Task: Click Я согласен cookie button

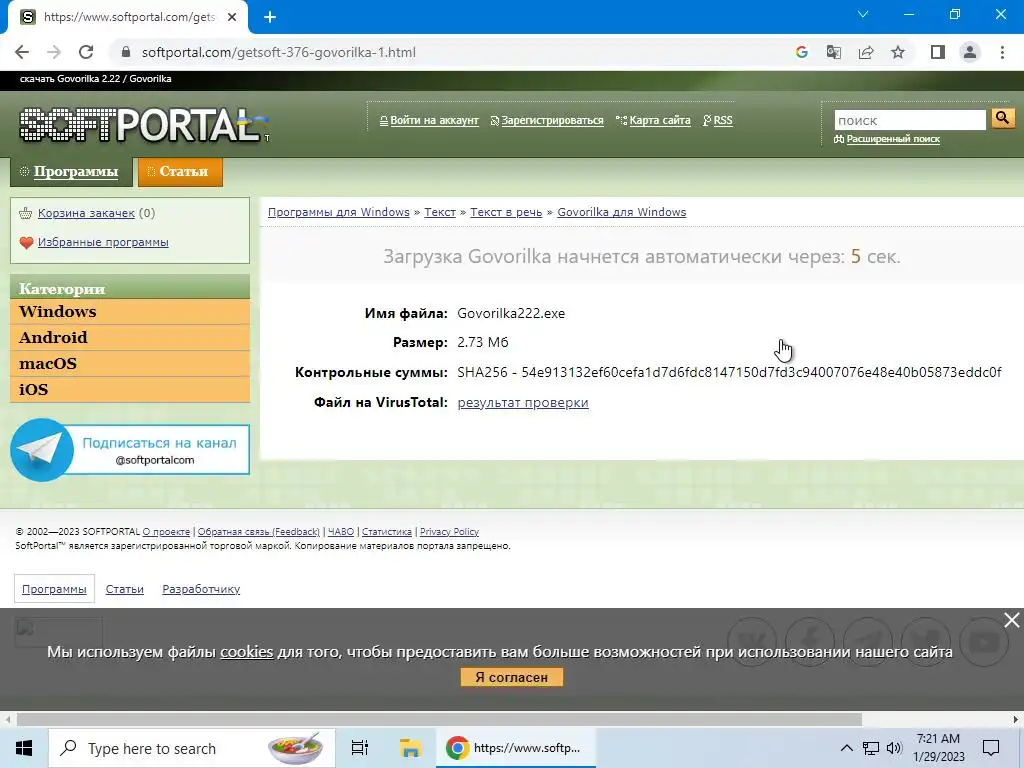Action: point(511,677)
